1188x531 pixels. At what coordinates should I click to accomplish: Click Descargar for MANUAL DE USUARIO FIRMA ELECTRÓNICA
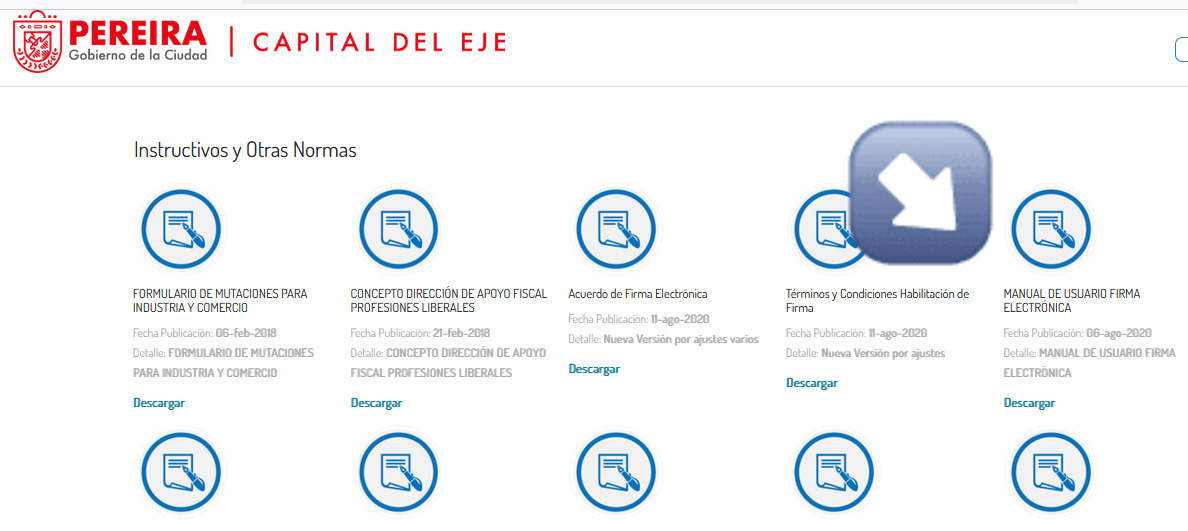1030,403
